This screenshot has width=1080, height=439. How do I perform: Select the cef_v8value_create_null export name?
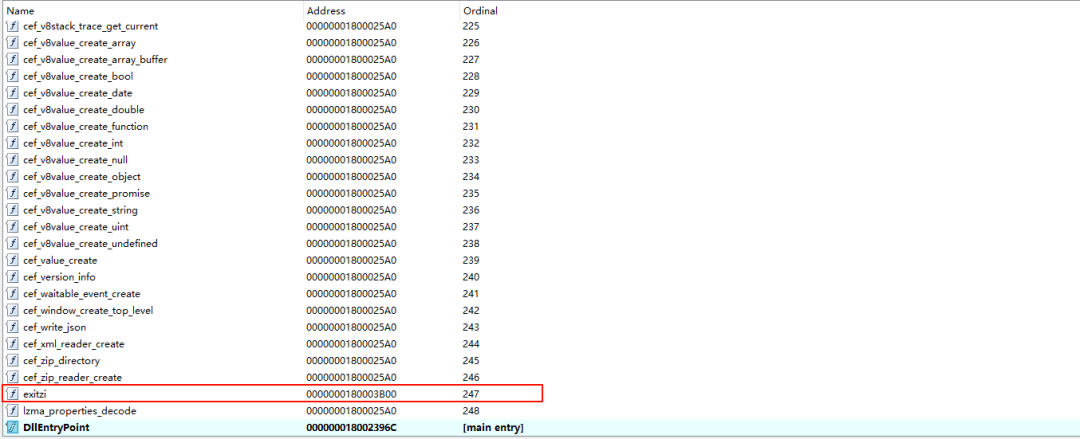coord(76,160)
